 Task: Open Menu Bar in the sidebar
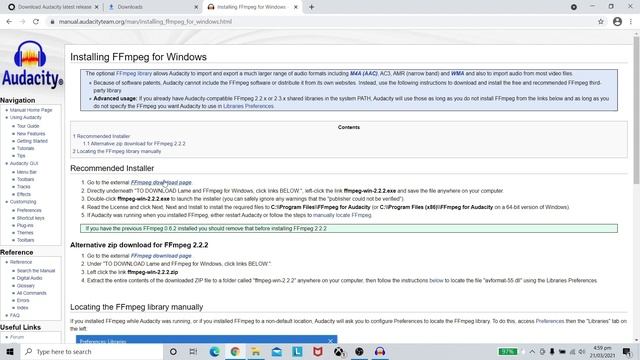(x=27, y=172)
